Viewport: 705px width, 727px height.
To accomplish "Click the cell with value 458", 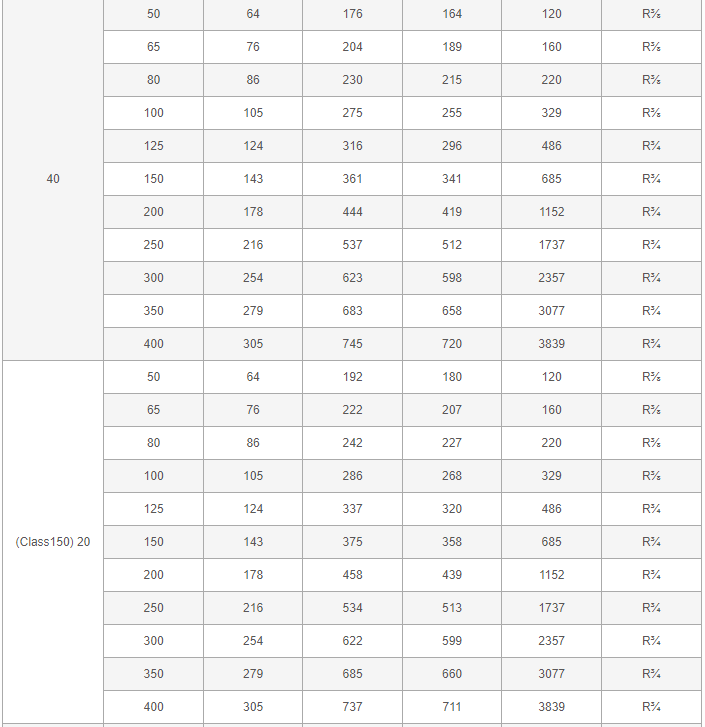I will pyautogui.click(x=352, y=575).
